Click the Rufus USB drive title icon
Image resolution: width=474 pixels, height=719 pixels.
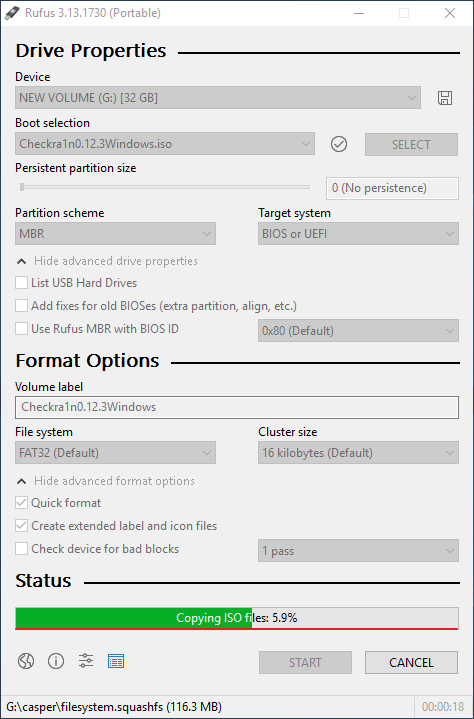coord(12,13)
